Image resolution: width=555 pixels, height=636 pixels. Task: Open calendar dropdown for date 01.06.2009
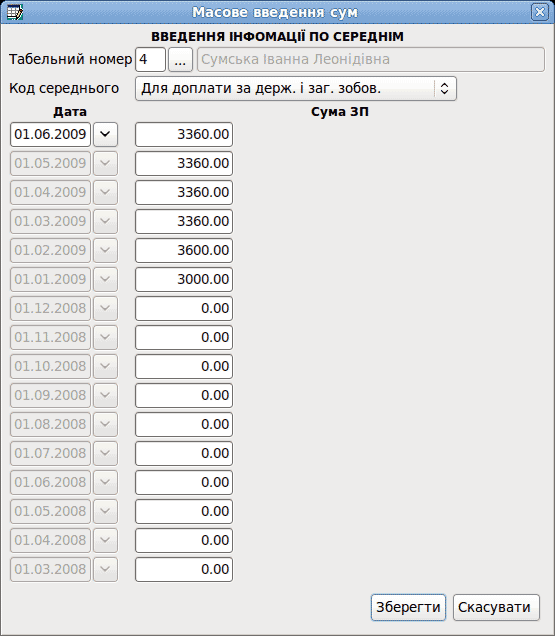point(105,134)
